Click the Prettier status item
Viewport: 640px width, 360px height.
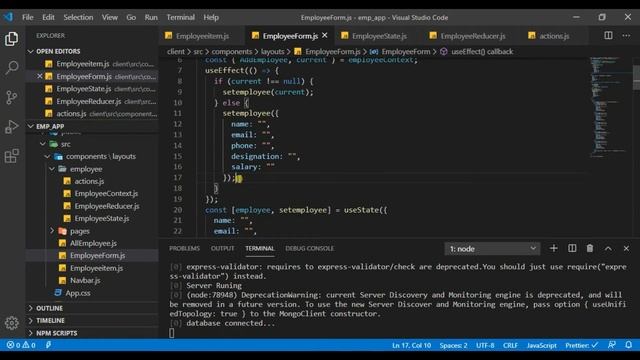pyautogui.click(x=581, y=345)
